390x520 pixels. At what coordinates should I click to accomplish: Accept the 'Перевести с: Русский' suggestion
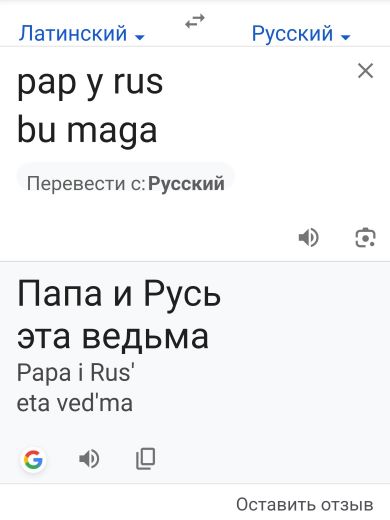point(126,183)
